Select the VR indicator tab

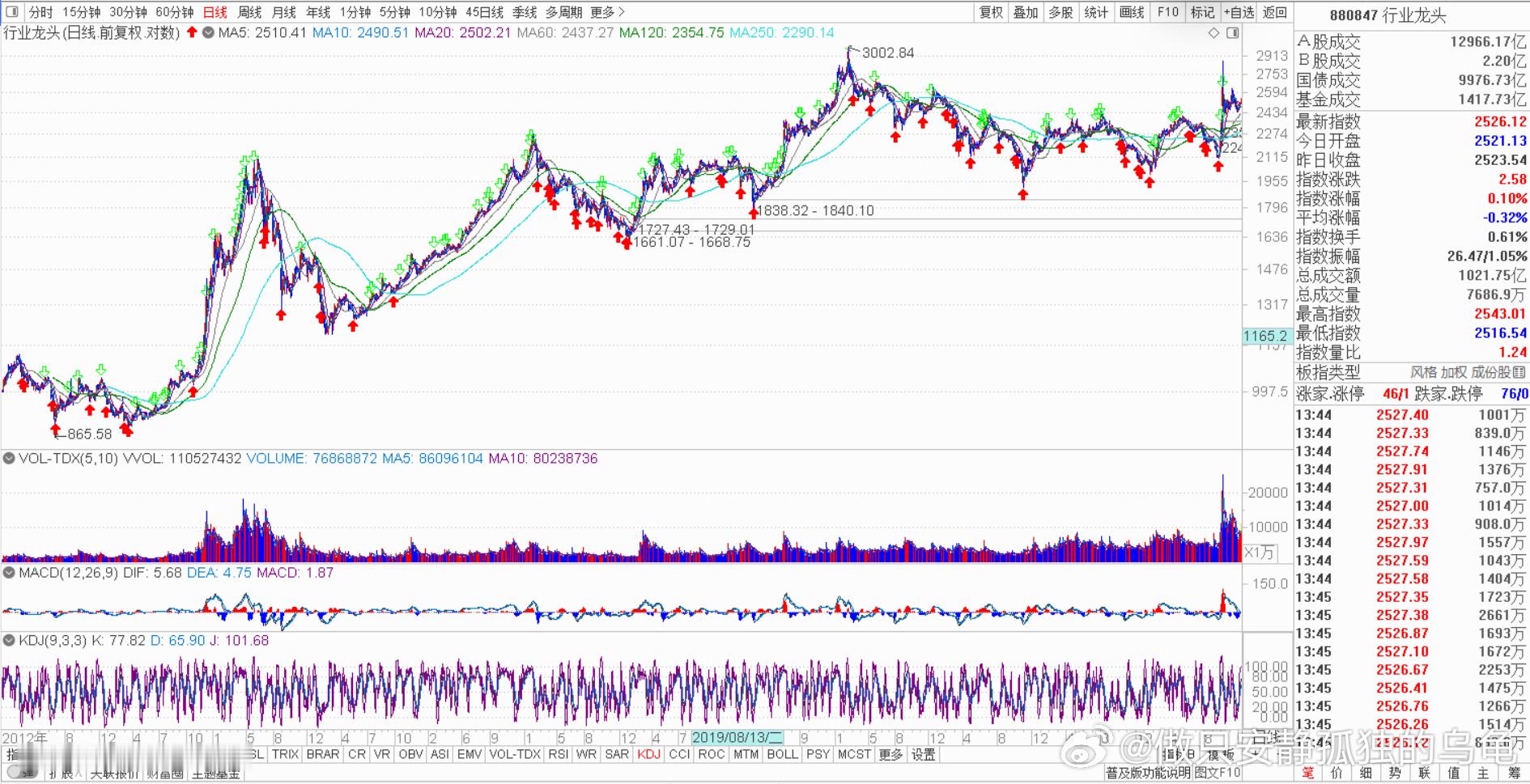[x=382, y=754]
